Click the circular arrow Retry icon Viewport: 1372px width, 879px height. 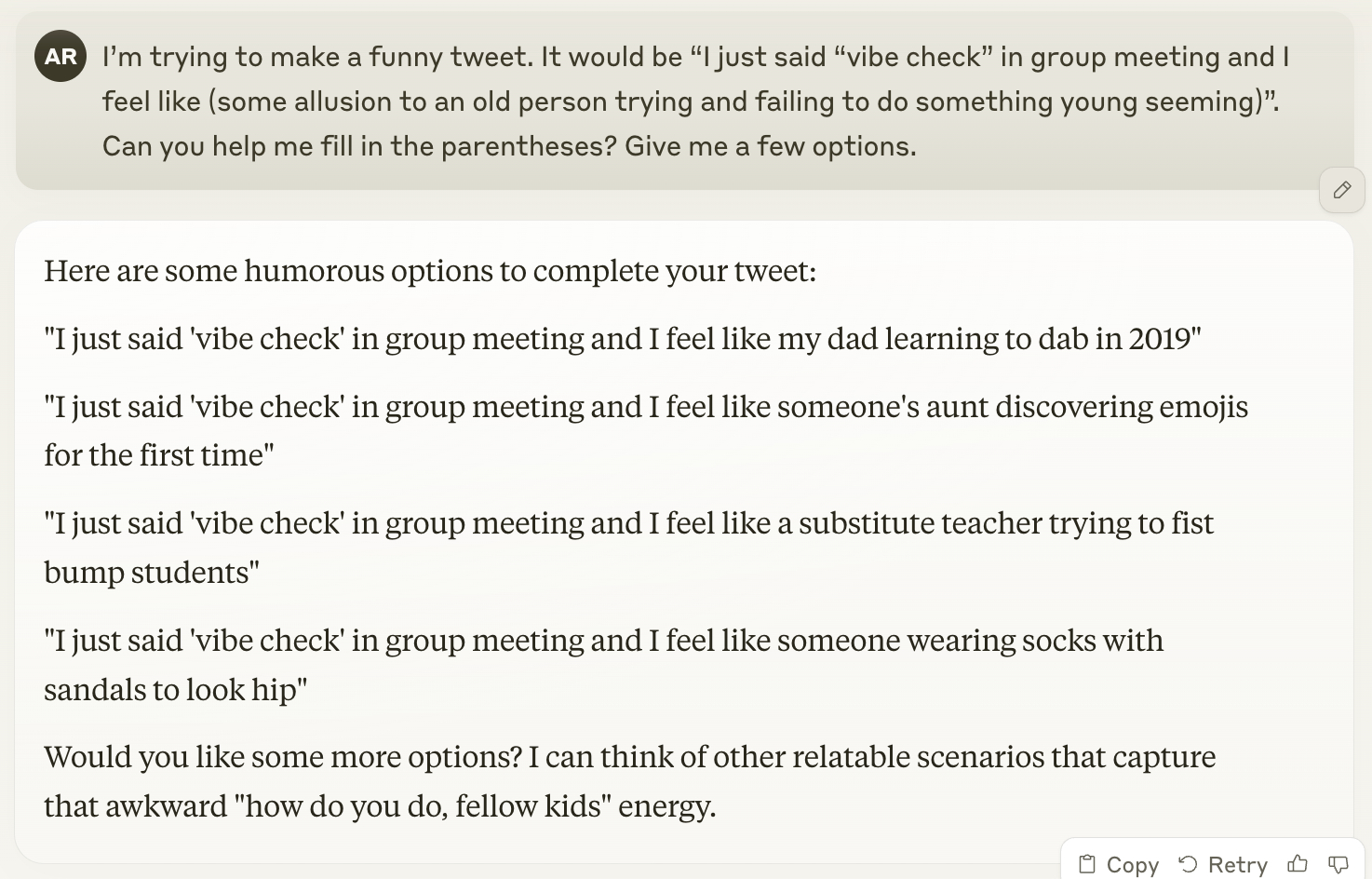click(x=1188, y=864)
